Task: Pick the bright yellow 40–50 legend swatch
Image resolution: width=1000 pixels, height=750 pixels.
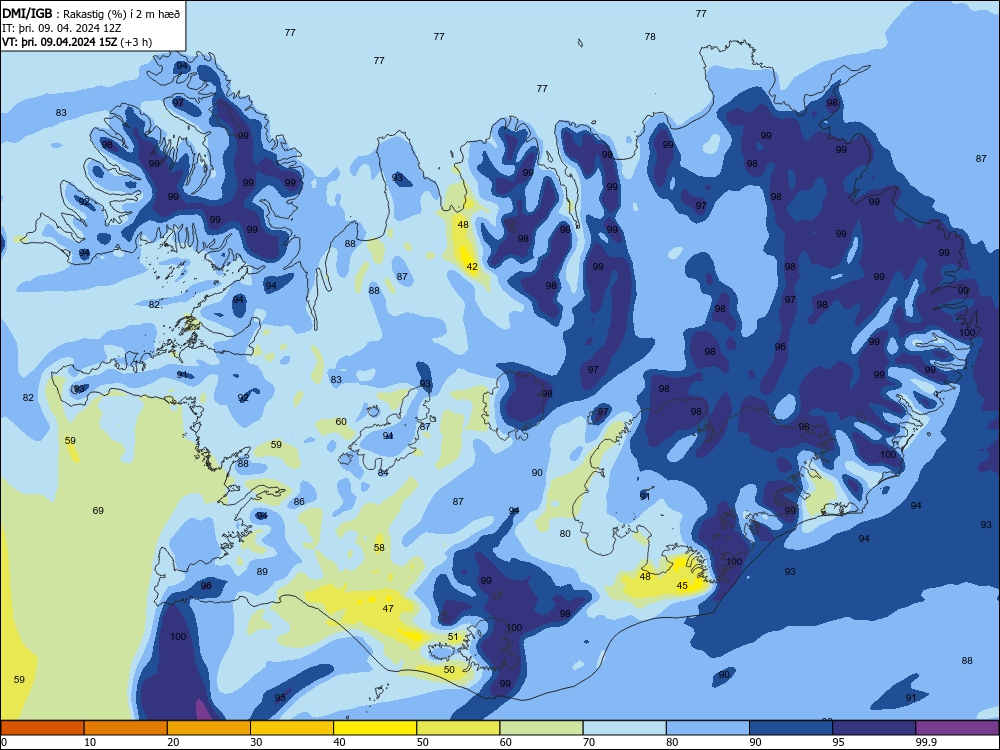Action: point(375,728)
